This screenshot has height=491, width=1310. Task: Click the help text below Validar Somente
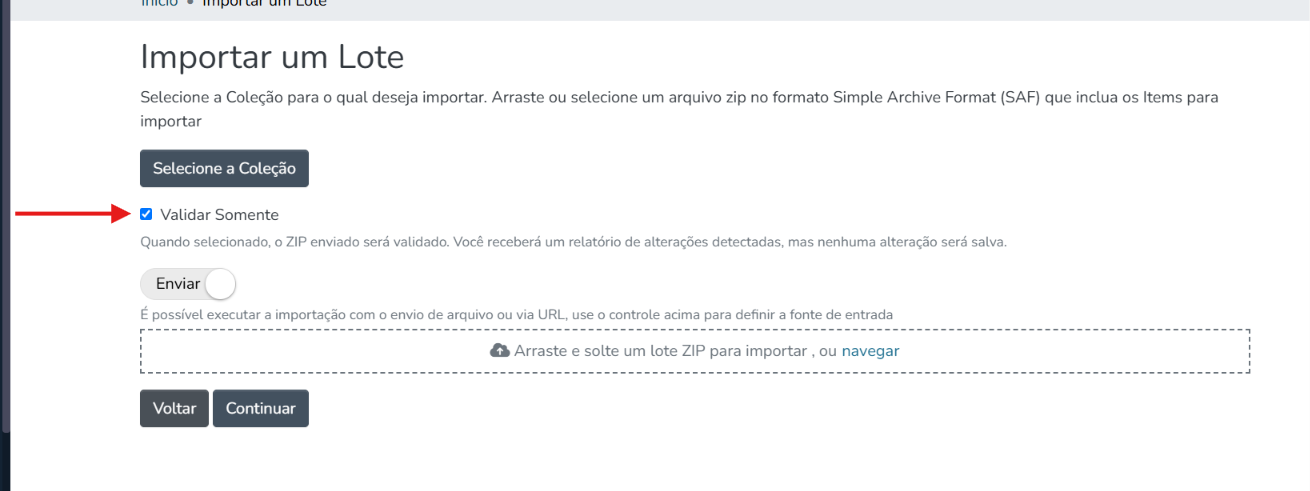(573, 242)
